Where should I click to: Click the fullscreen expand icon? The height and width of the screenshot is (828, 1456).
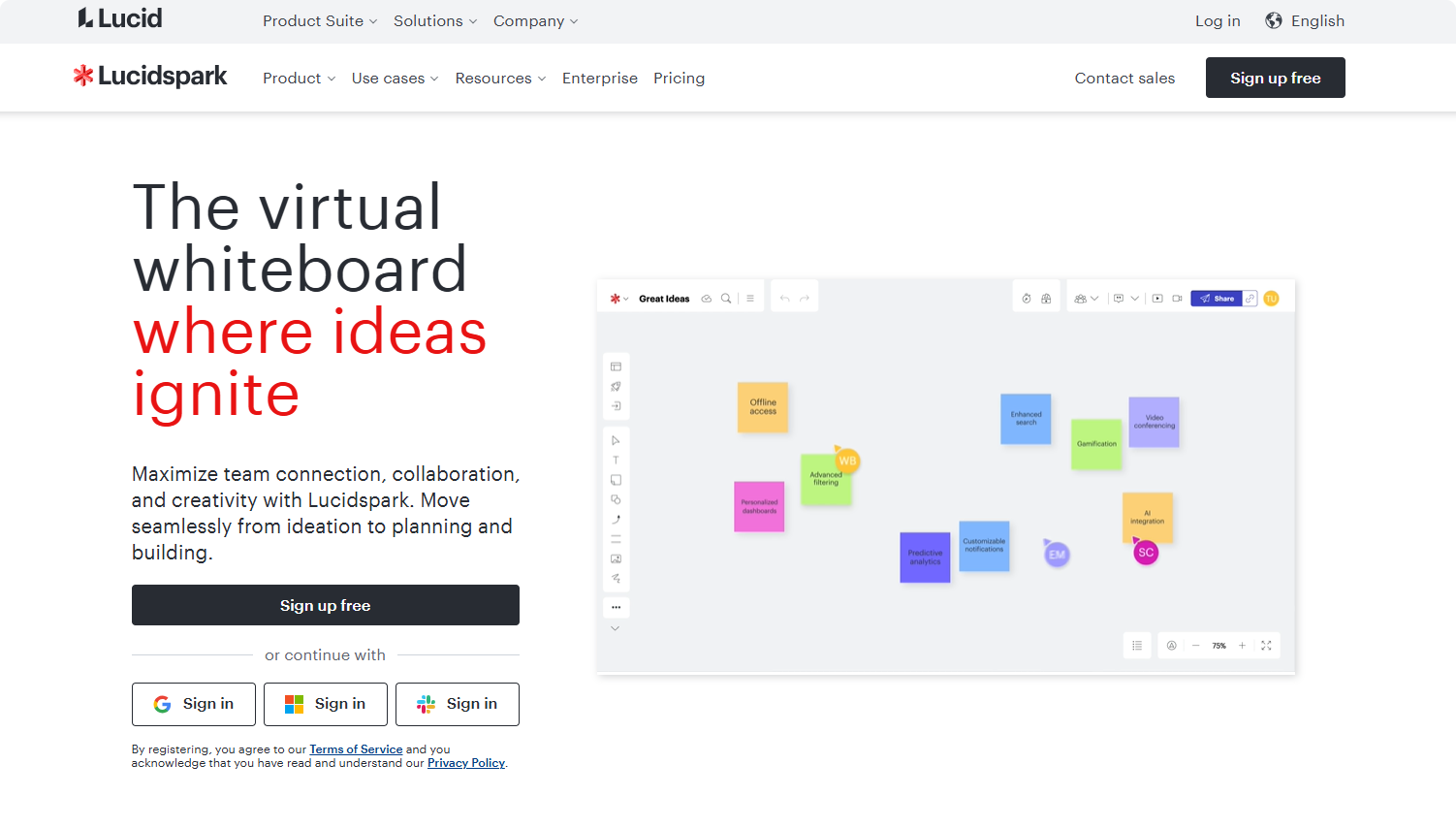[x=1266, y=645]
